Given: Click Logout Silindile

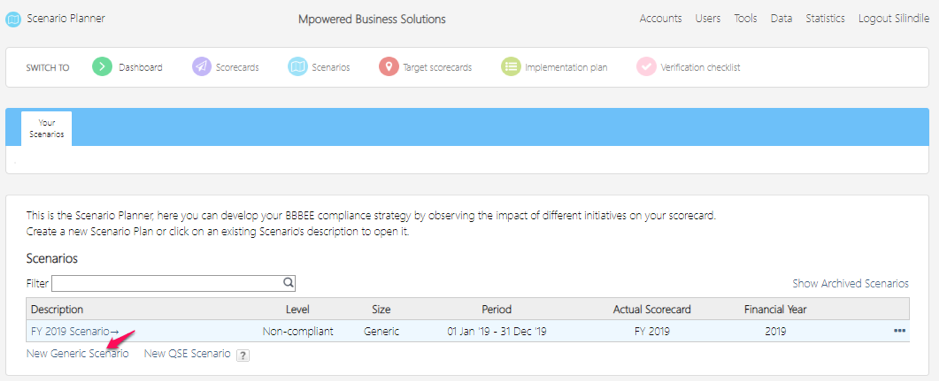Looking at the screenshot, I should click(894, 19).
